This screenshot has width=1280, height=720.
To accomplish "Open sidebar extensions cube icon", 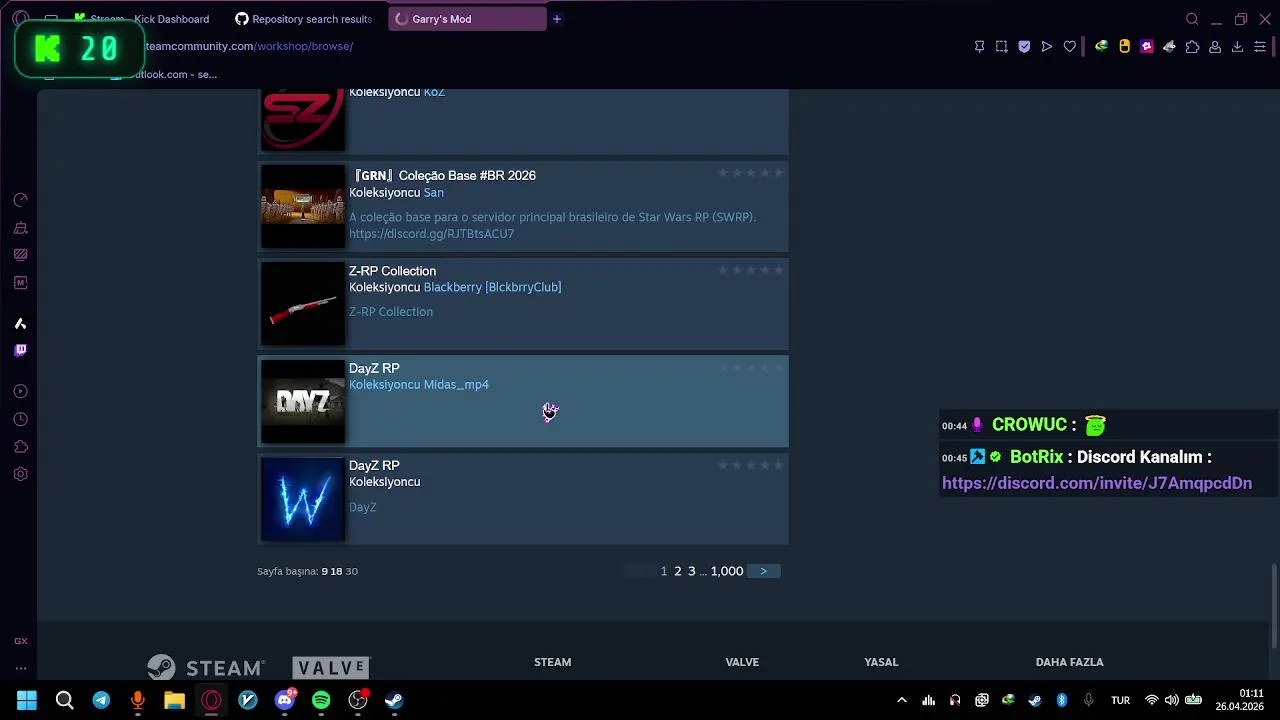I will [x=20, y=447].
